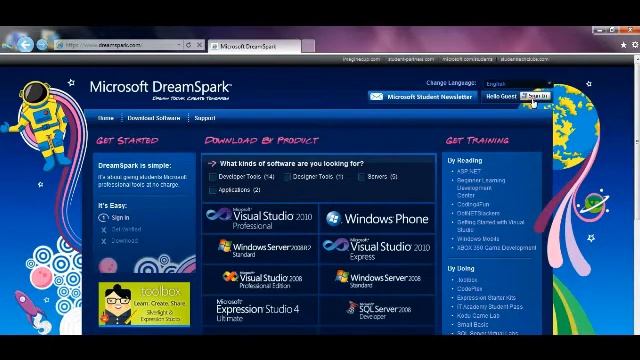Click the envelope icon for Student Newsletter

[376, 97]
